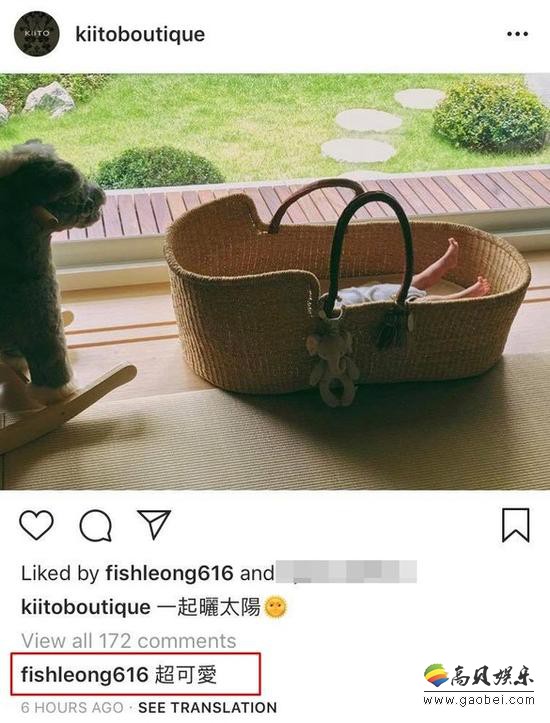The width and height of the screenshot is (550, 723).
Task: Open fishleong616 profile from comment
Action: point(84,675)
